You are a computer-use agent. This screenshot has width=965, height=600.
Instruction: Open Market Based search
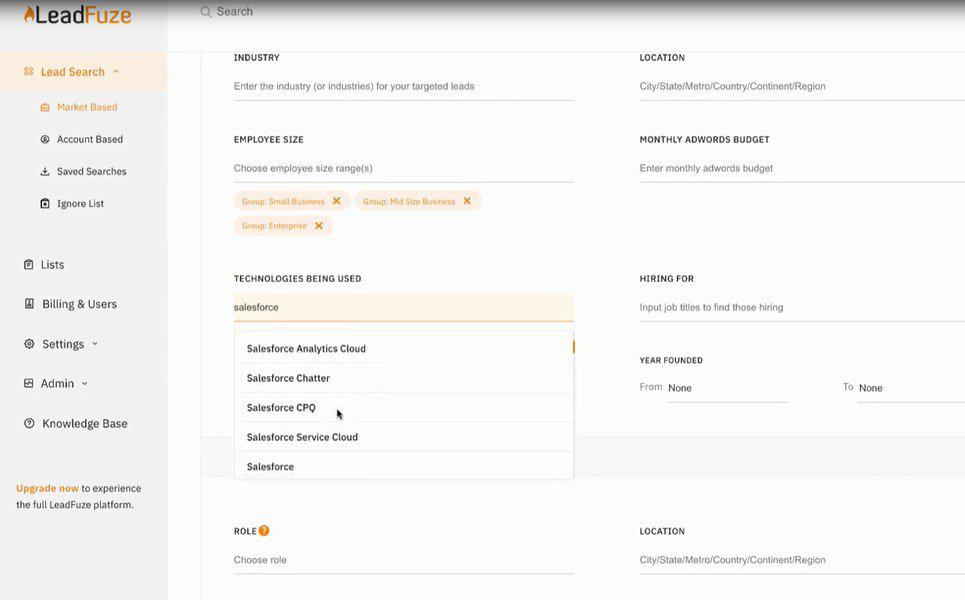pyautogui.click(x=87, y=107)
